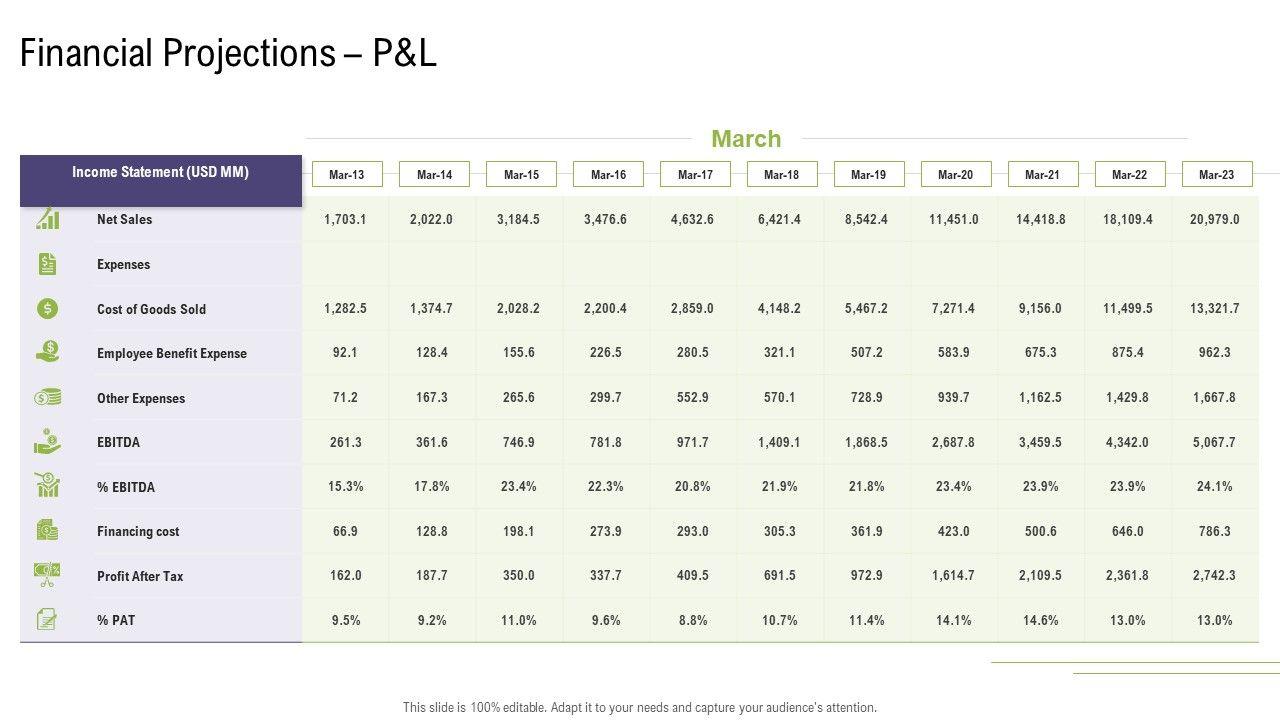Click the Employee Benefit Expense hand-with-coin icon

pos(48,352)
